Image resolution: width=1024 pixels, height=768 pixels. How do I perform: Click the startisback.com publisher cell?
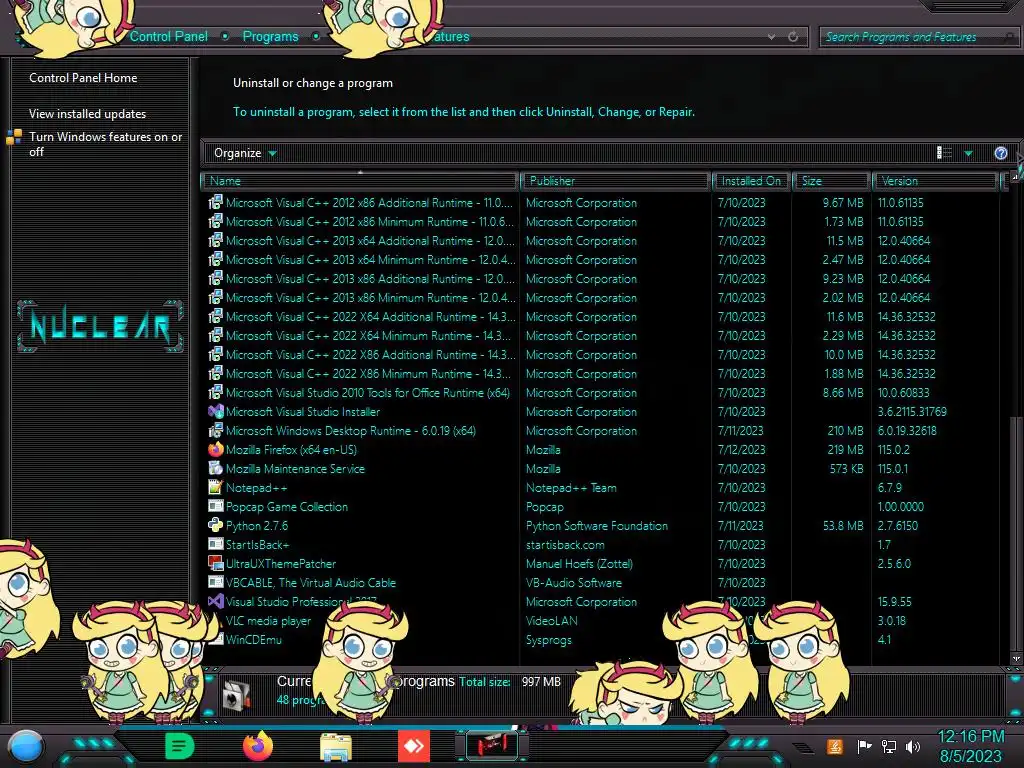pos(565,544)
